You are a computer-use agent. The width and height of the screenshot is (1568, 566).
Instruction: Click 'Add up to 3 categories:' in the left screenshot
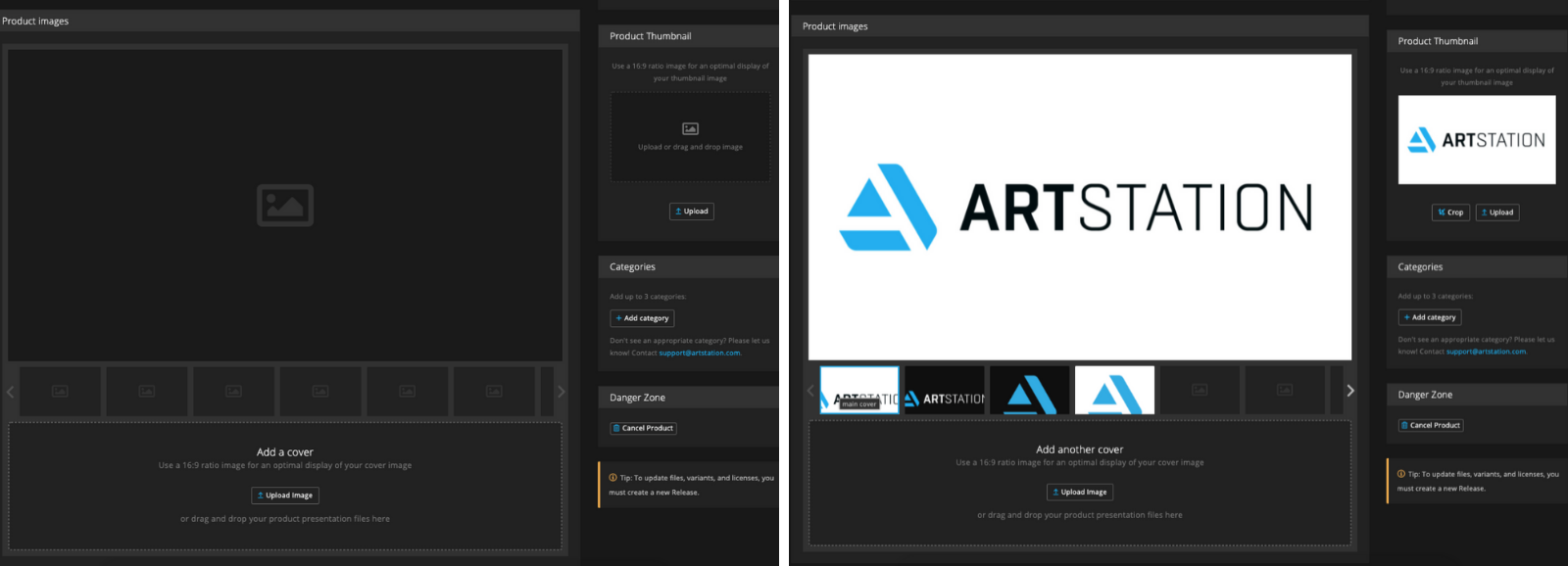[x=648, y=297]
